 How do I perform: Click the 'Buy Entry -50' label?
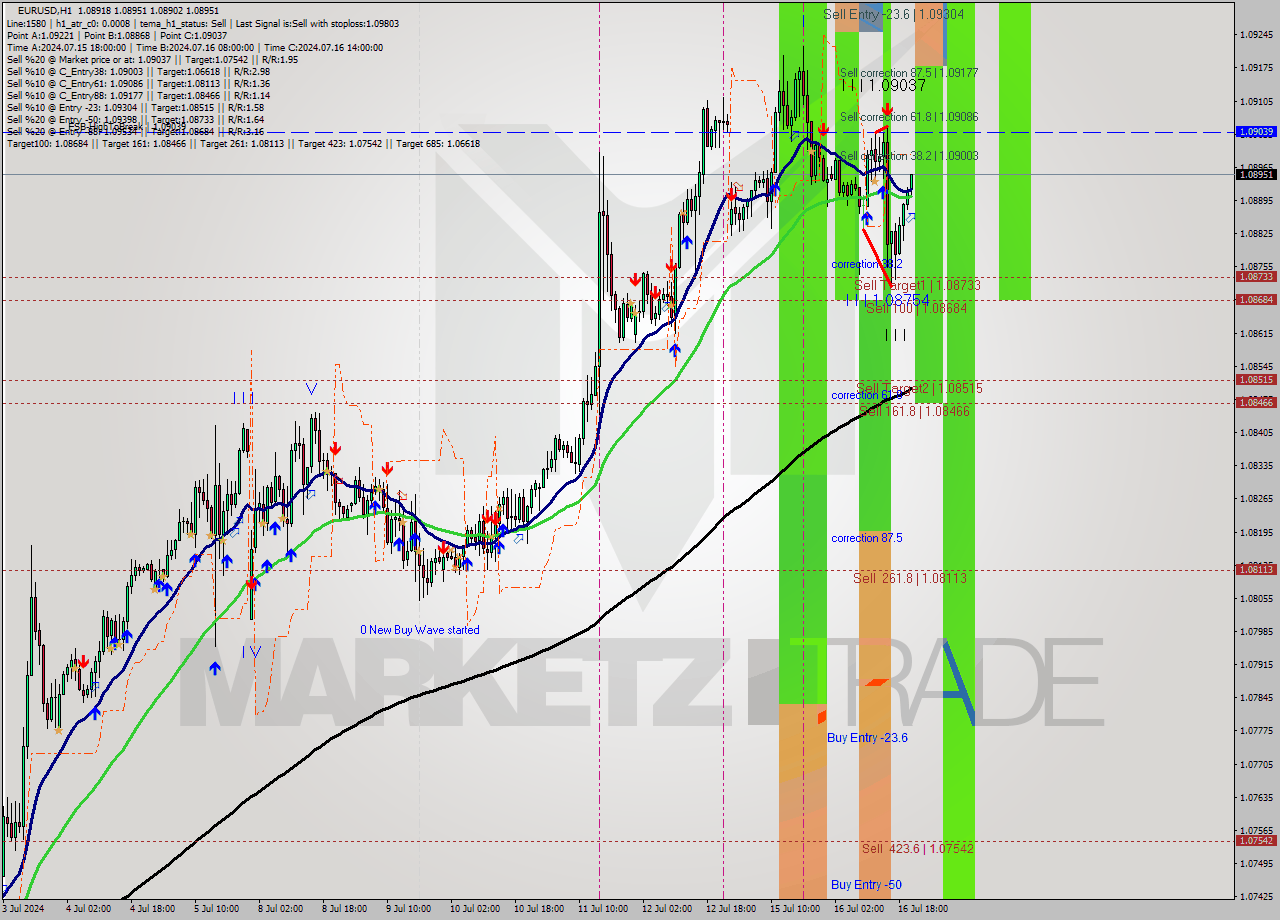[866, 885]
